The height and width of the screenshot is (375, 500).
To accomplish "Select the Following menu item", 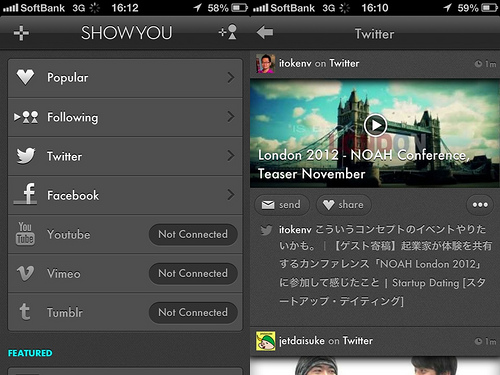I will pos(125,117).
